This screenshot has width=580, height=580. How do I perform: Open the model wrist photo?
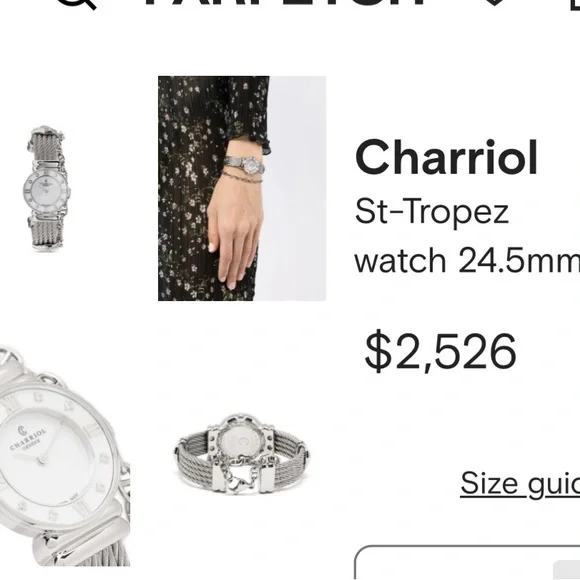[242, 188]
